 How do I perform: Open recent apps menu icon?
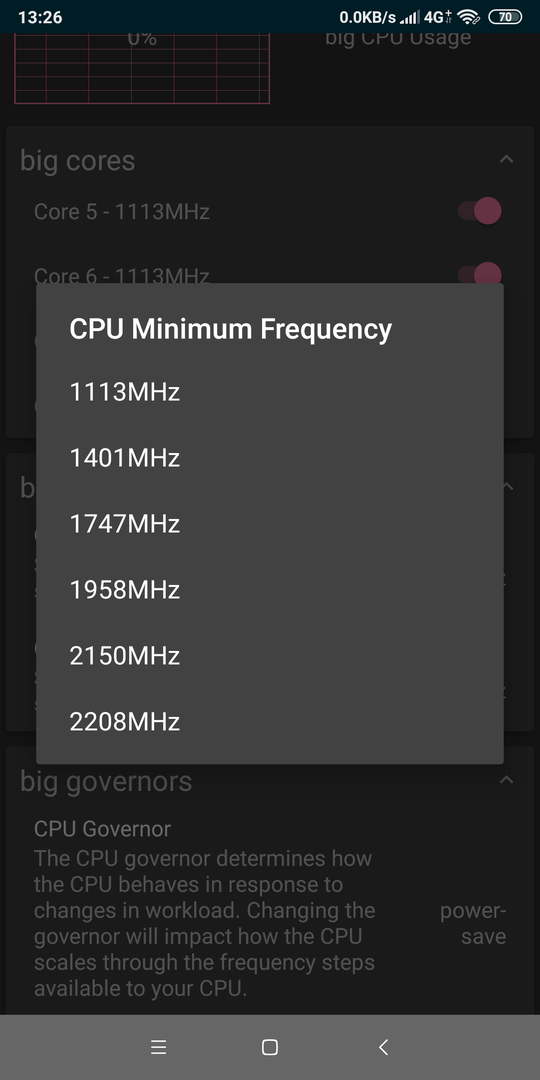(x=158, y=1047)
